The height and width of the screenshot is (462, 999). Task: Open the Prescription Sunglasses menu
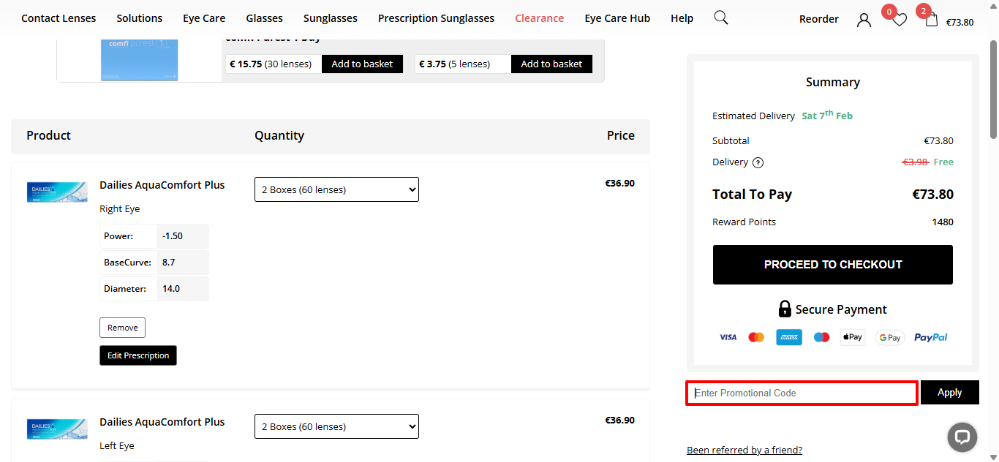click(436, 18)
